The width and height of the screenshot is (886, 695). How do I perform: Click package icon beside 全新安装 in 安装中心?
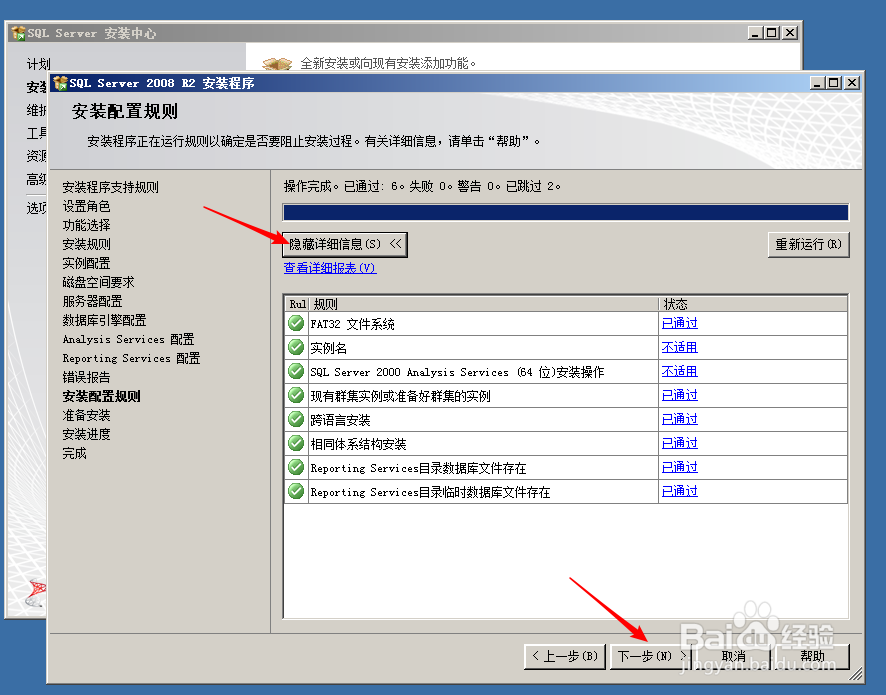(x=277, y=63)
